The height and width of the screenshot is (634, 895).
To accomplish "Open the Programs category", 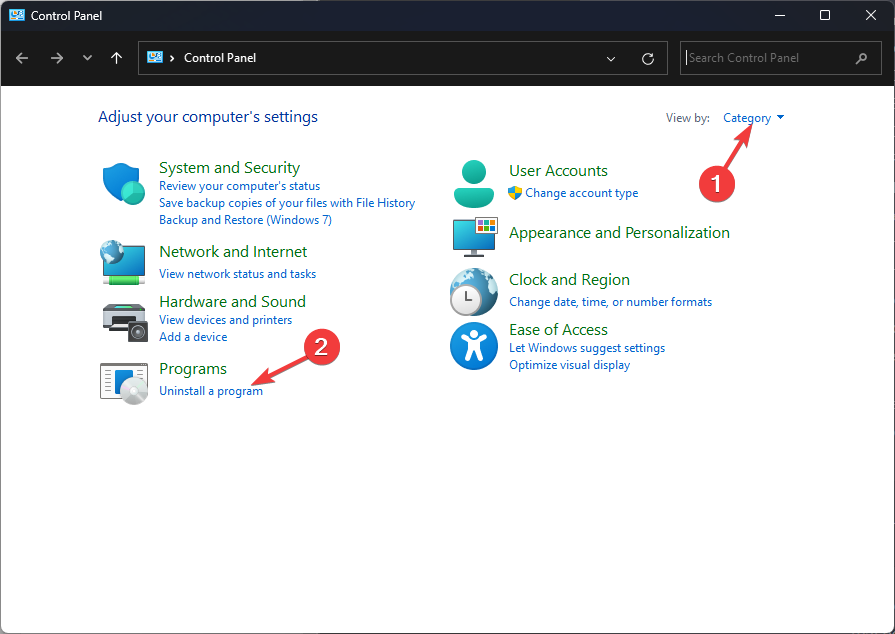I will click(193, 369).
